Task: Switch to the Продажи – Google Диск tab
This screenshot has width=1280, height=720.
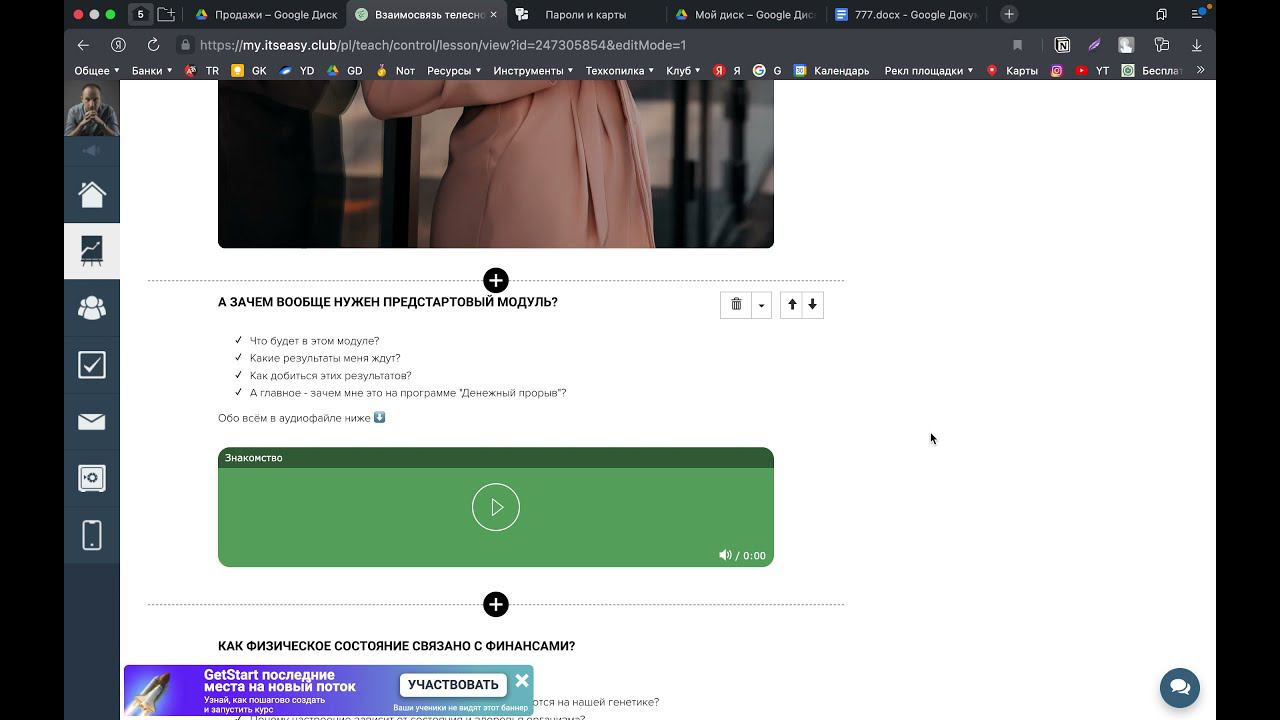Action: pyautogui.click(x=266, y=15)
